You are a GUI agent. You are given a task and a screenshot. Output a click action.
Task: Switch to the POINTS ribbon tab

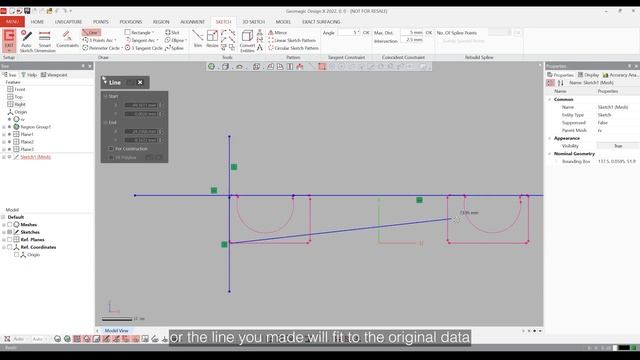click(100, 22)
